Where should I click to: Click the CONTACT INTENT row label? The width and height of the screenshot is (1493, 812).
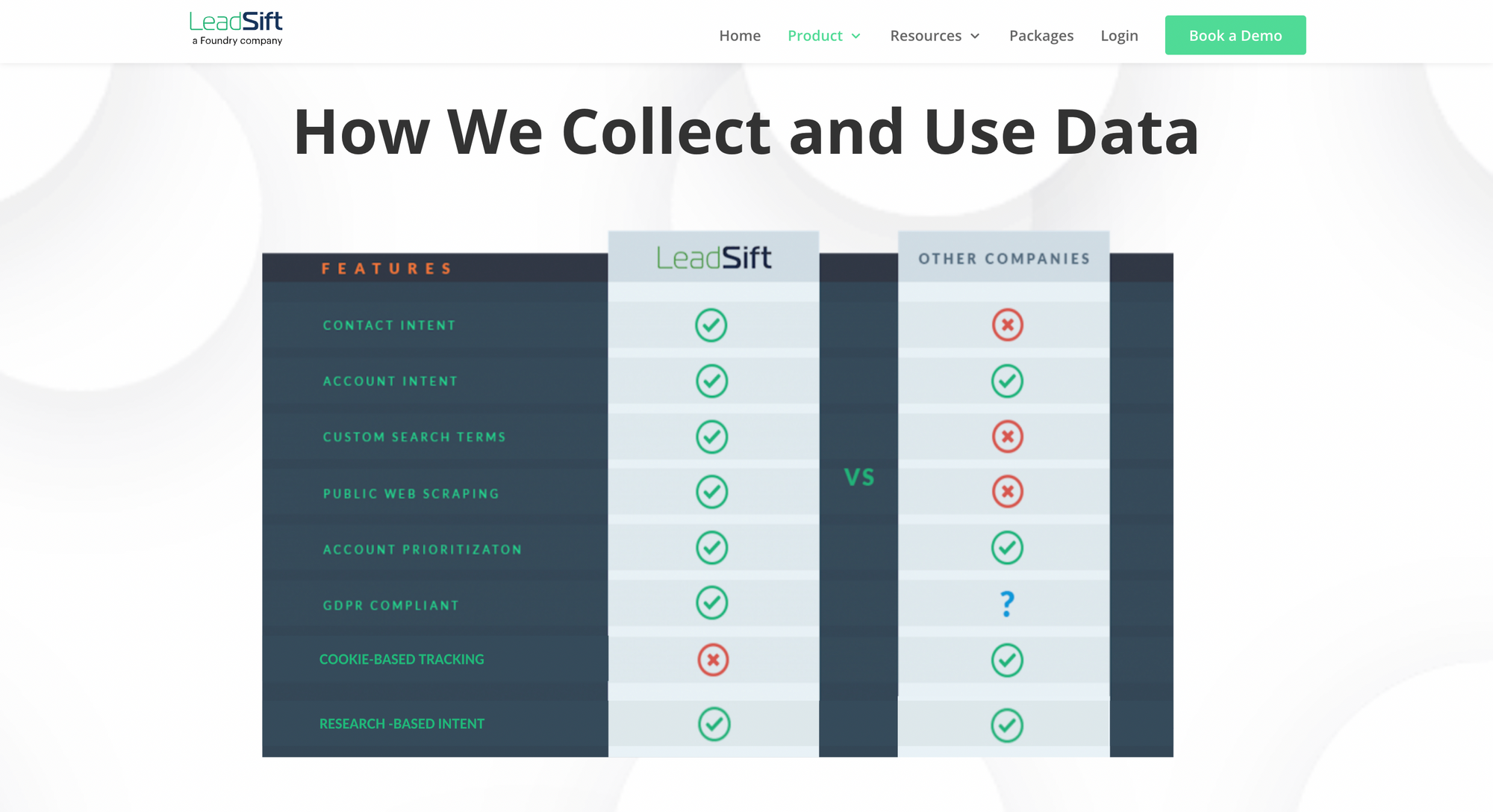389,325
